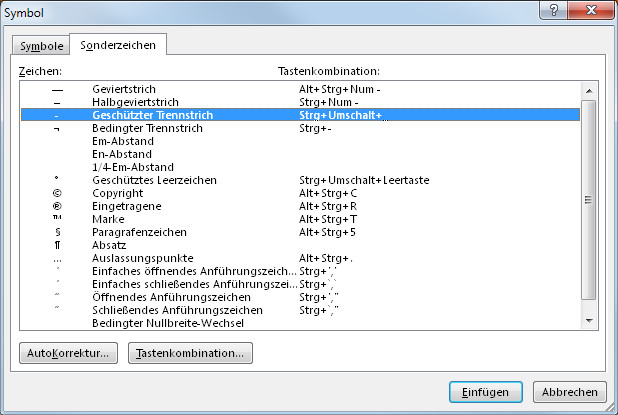618x415 pixels.
Task: Select the Geschütztes Leerzeichen entry
Action: click(300, 180)
